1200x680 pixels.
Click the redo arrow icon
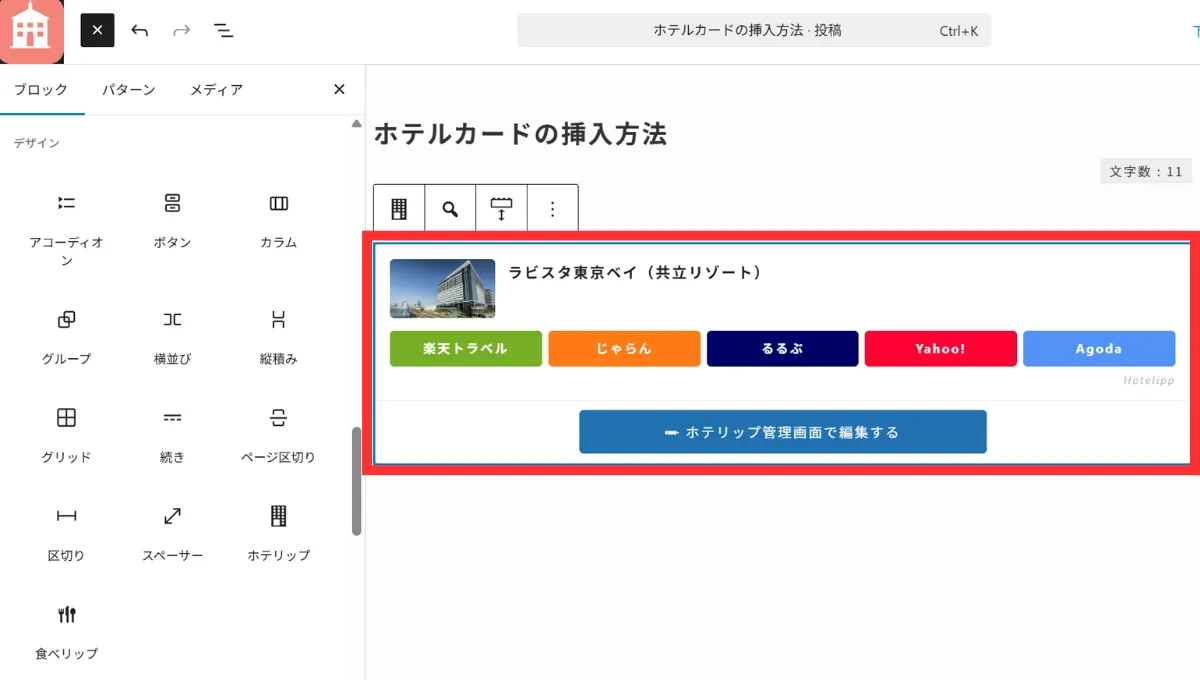[x=181, y=31]
